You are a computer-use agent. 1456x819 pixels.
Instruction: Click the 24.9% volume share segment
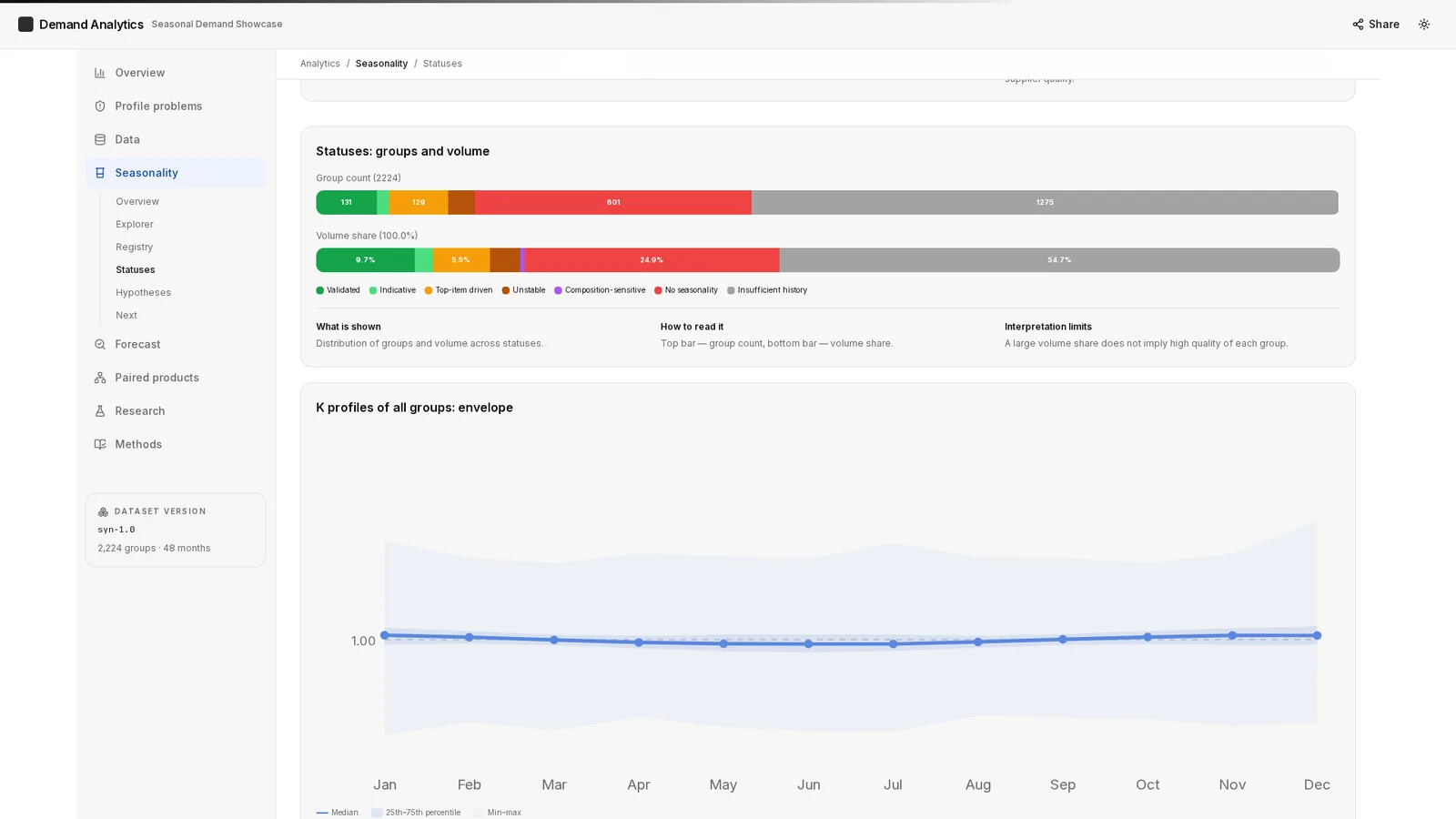[x=652, y=260]
